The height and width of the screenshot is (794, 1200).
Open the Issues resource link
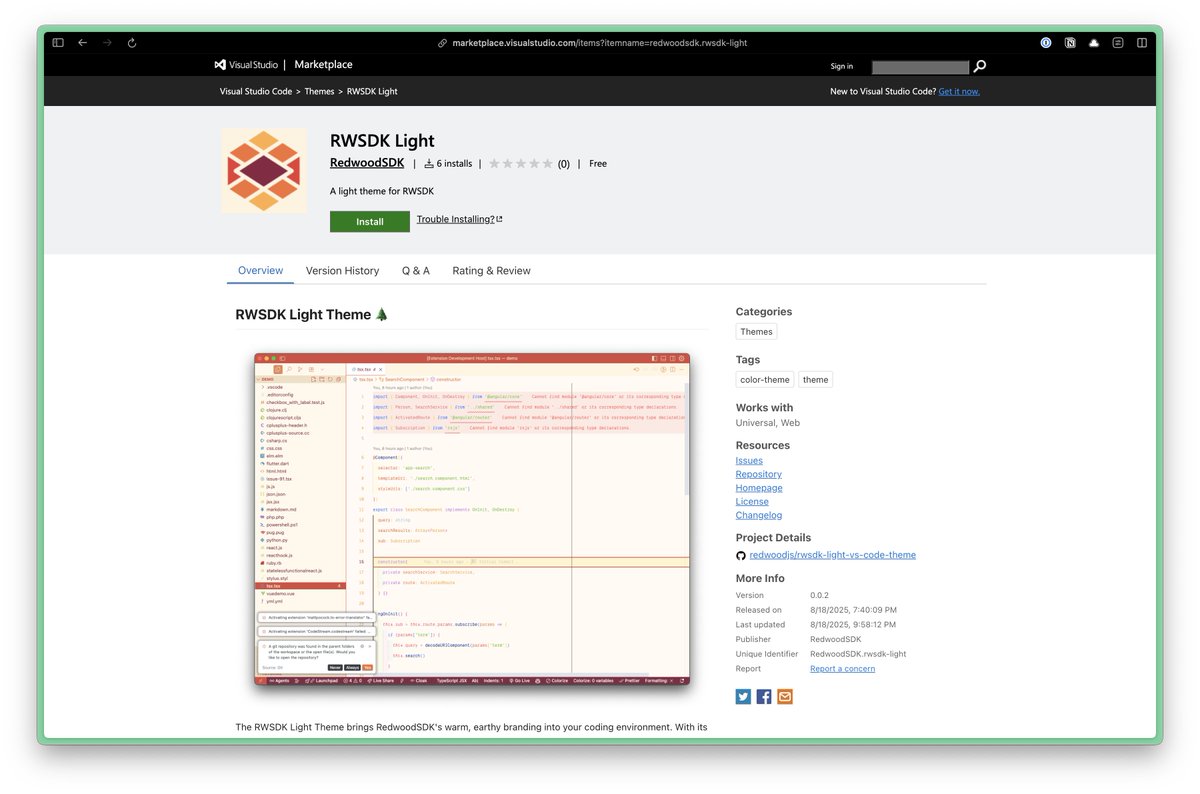pos(749,461)
